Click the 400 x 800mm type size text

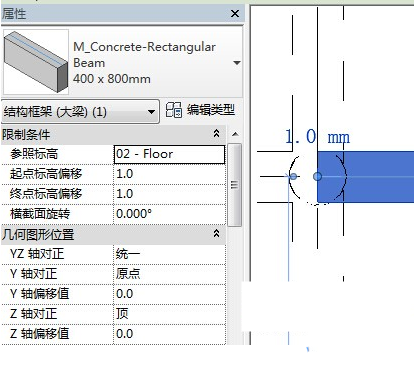coord(112,79)
